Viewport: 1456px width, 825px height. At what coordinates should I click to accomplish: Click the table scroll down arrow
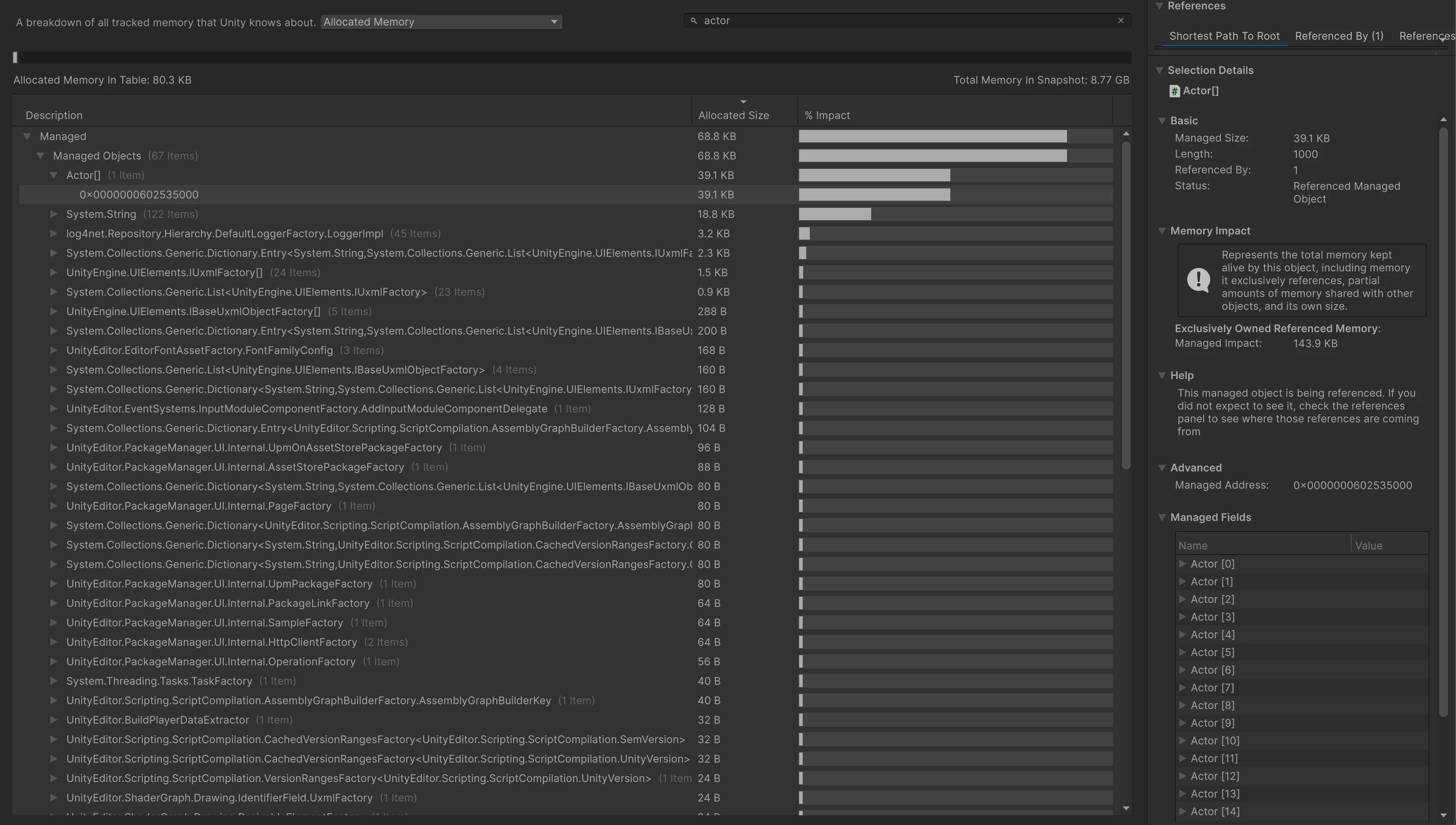click(1126, 809)
